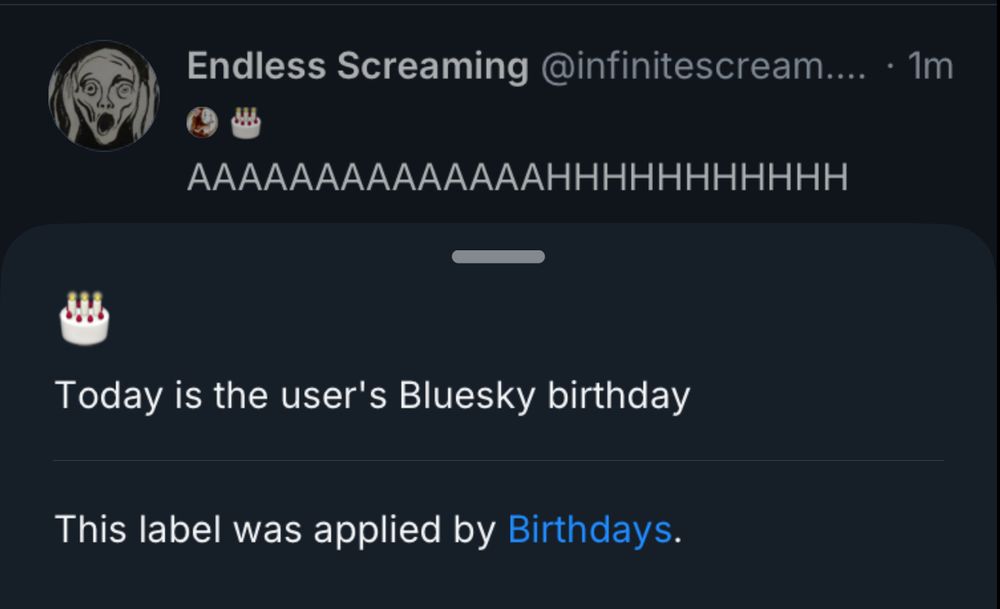
Task: Collapse the label details sheet via drag handle
Action: click(499, 256)
